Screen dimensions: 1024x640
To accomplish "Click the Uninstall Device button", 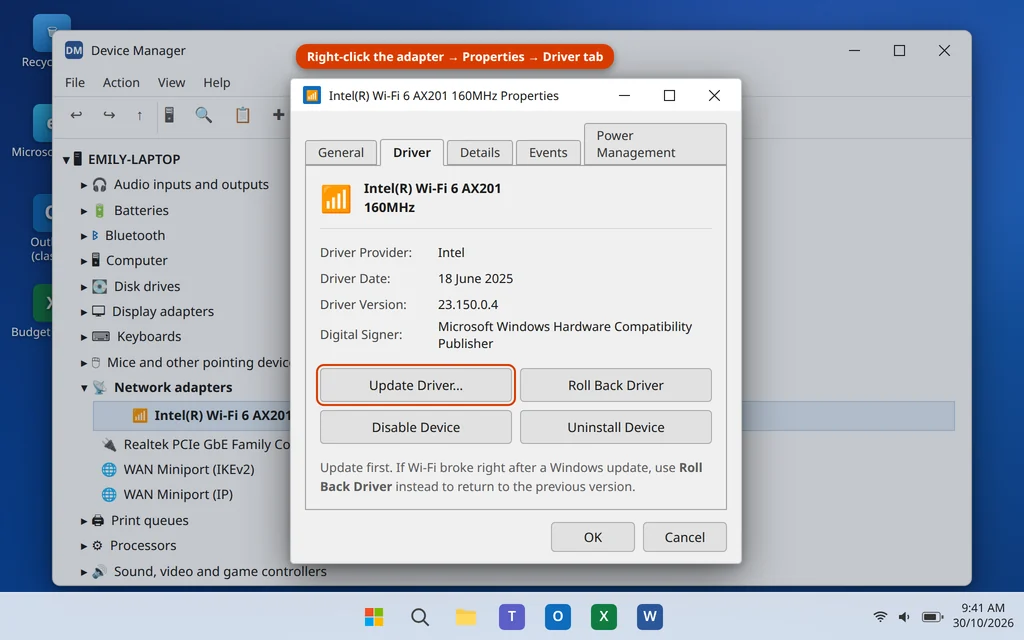I will pos(616,427).
